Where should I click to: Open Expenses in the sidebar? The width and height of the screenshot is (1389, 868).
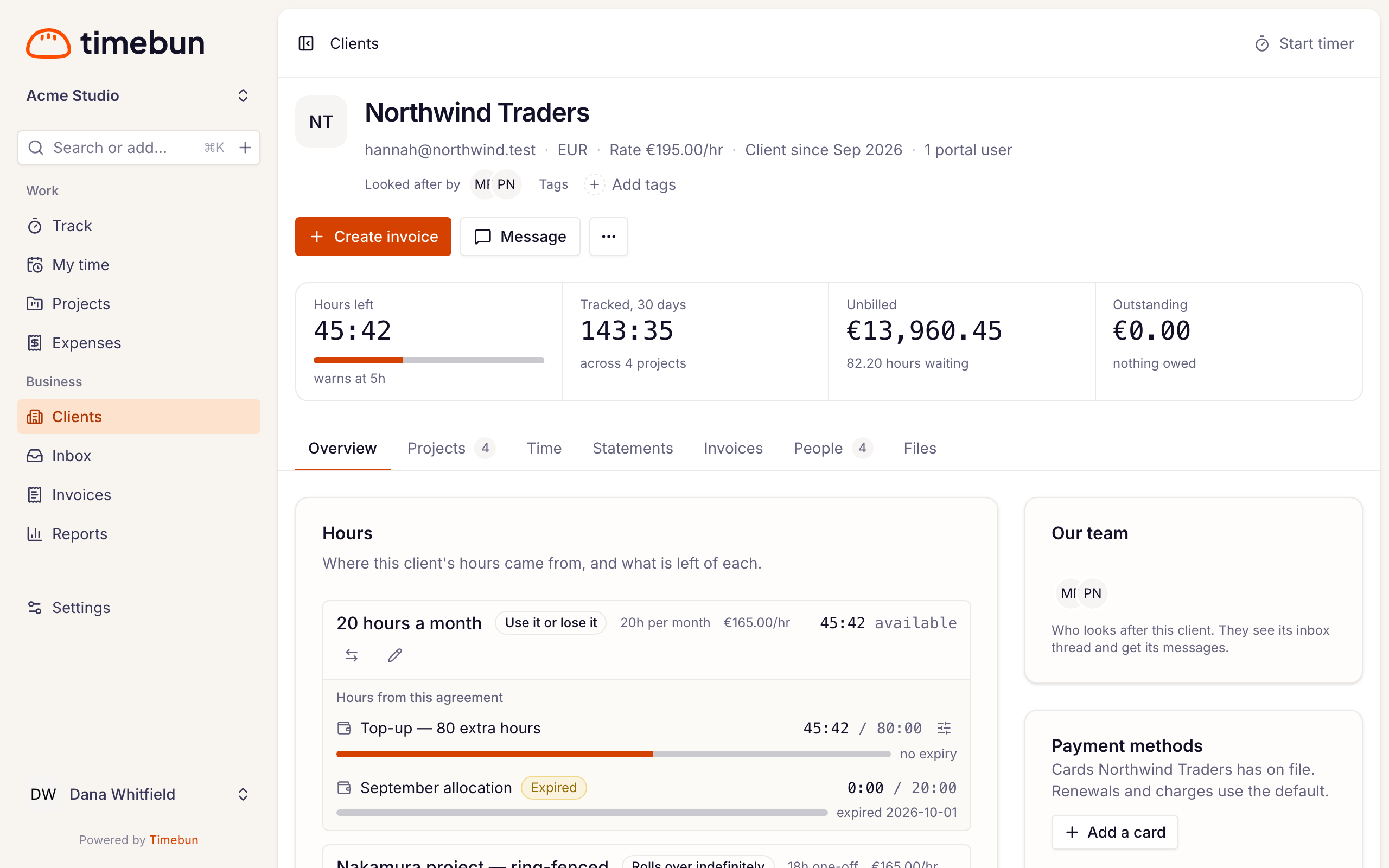pos(139,343)
